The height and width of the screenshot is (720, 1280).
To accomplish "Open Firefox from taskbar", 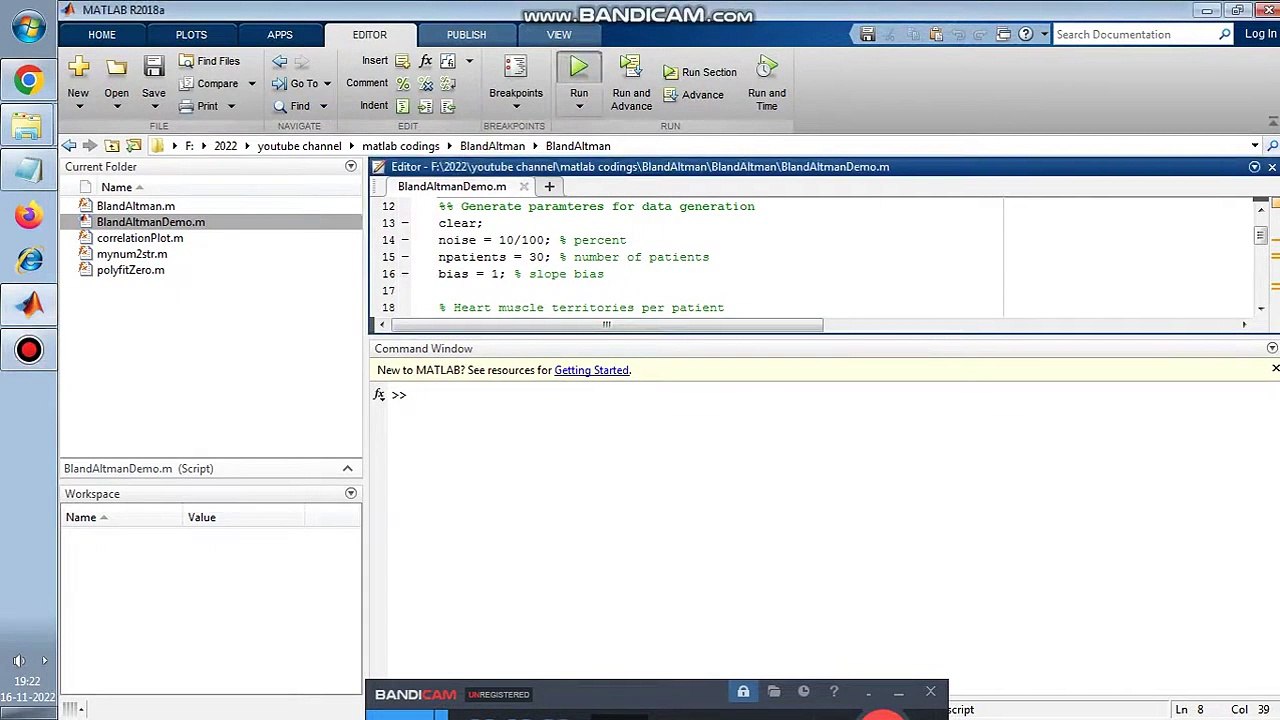I will tap(29, 215).
